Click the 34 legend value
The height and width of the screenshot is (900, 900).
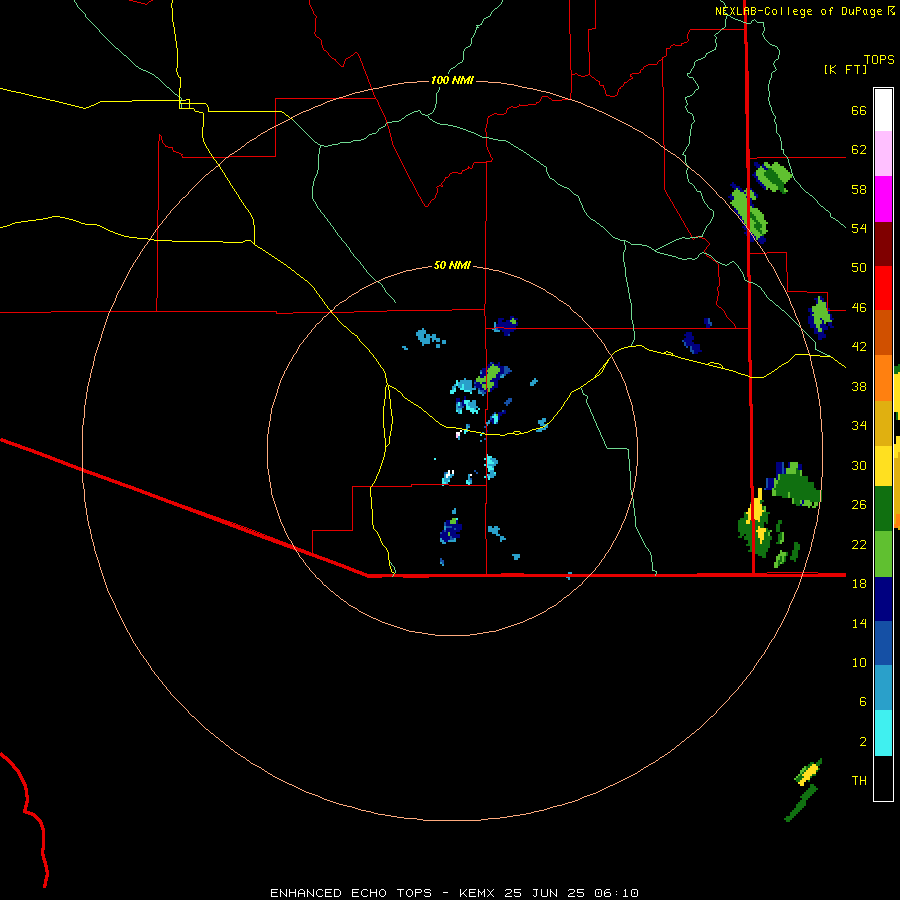pos(859,426)
